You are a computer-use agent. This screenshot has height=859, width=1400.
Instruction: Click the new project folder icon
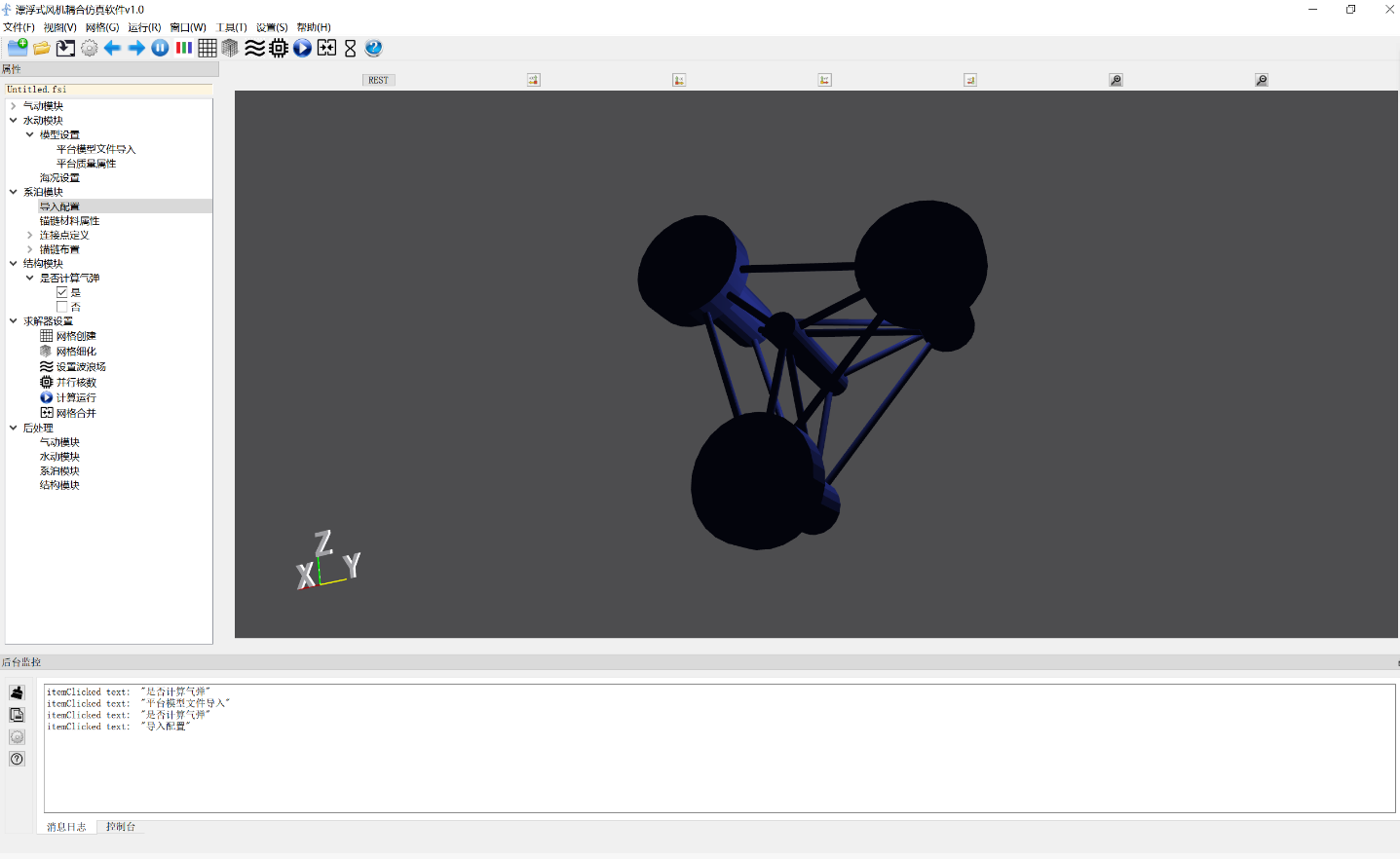pyautogui.click(x=18, y=48)
